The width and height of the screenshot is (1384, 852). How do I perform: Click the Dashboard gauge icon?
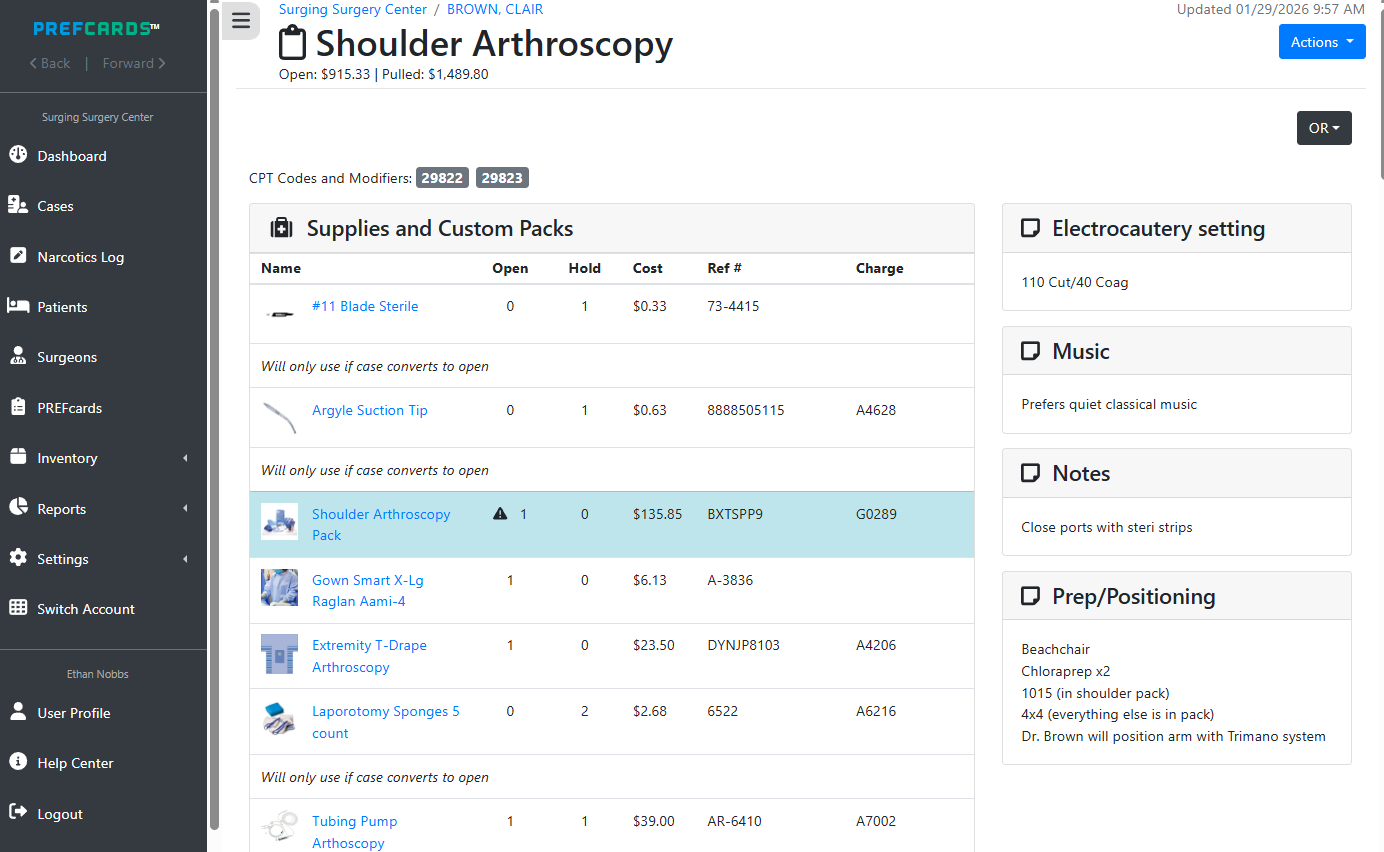(x=18, y=155)
